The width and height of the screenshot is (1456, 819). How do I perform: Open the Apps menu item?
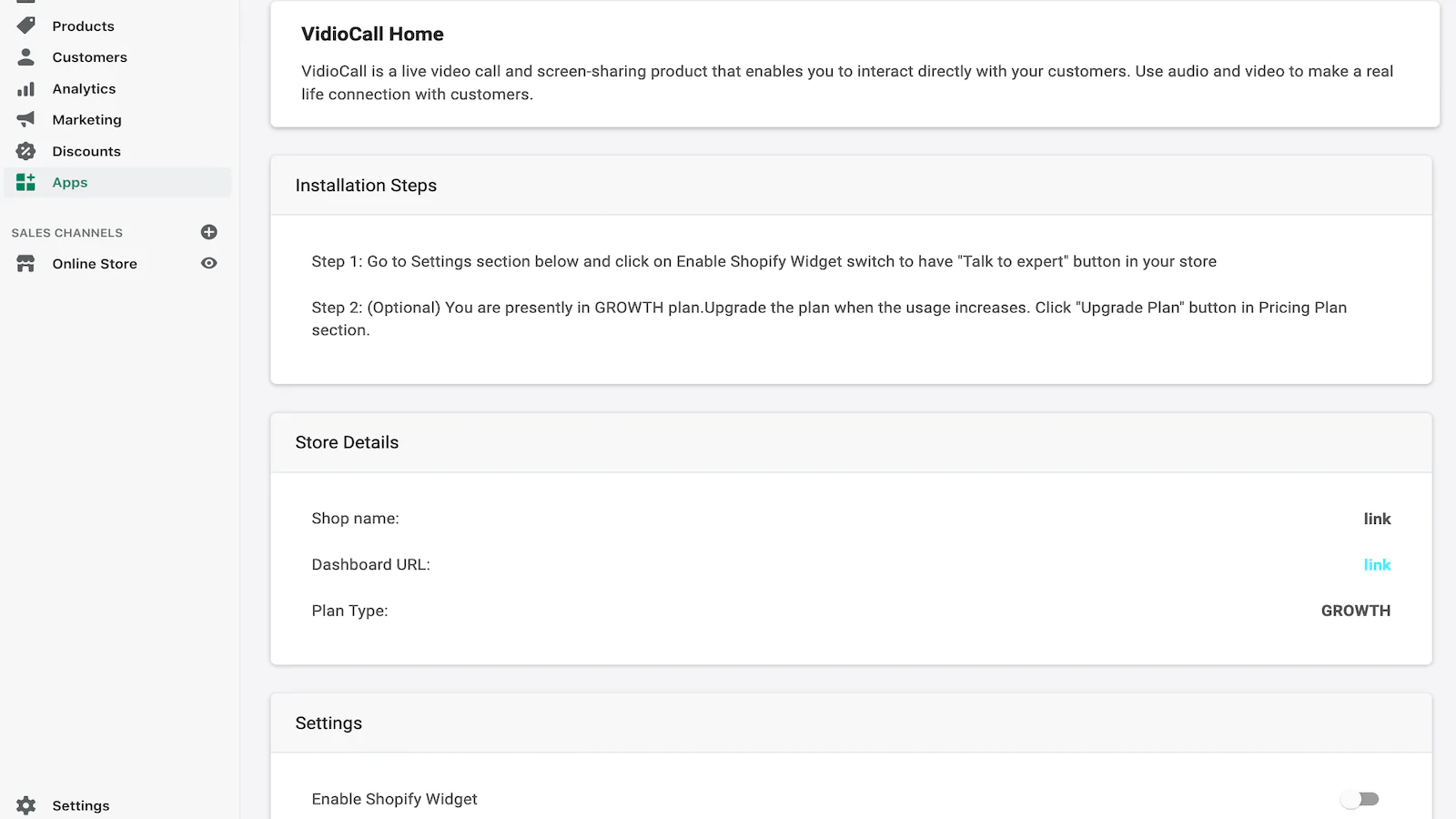[x=70, y=182]
